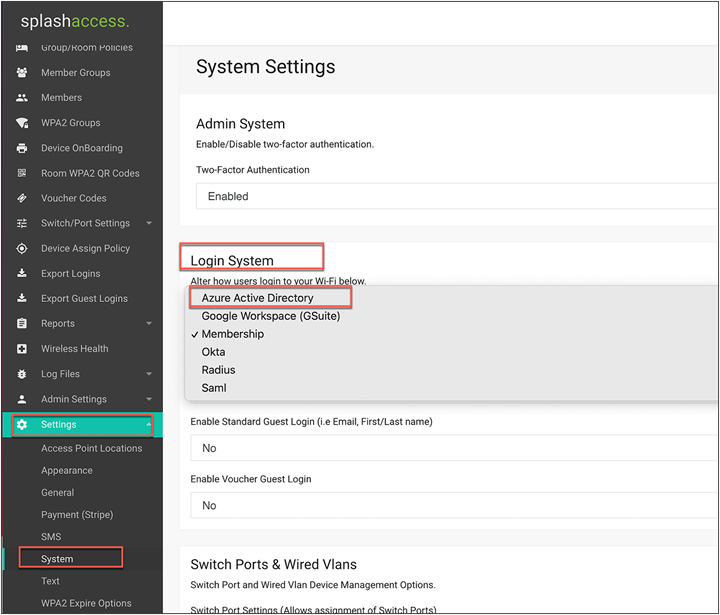Select Azure Active Directory option
720x615 pixels.
[x=257, y=298]
